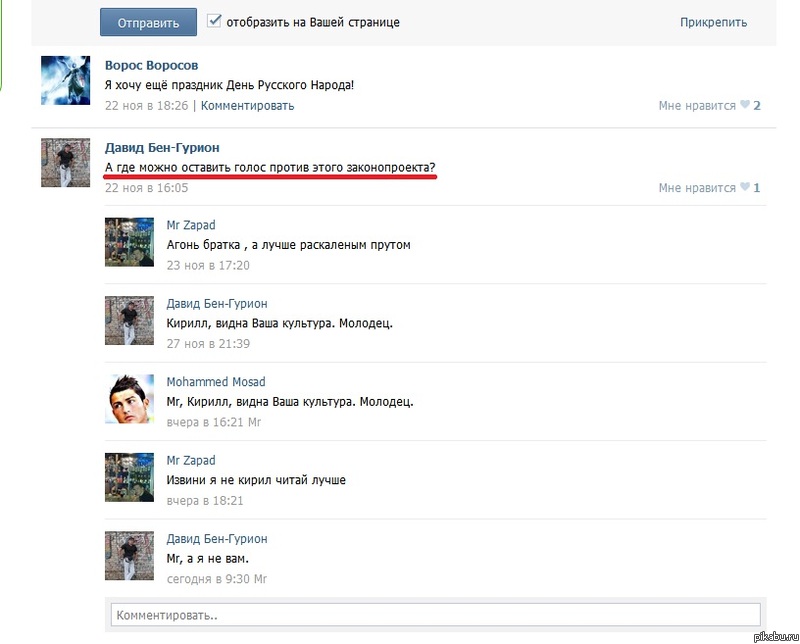Image resolution: width=800 pixels, height=644 pixels.
Task: Click Мне нравится on Ворос Воросов post
Action: click(697, 106)
